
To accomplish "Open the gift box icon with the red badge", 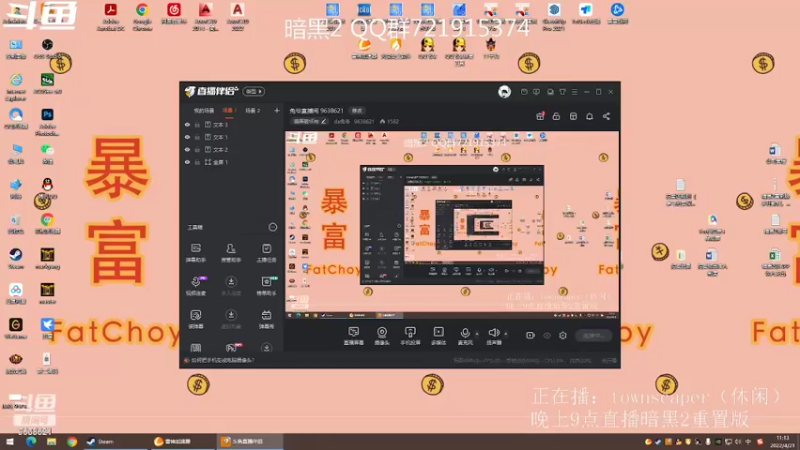I will [x=540, y=116].
